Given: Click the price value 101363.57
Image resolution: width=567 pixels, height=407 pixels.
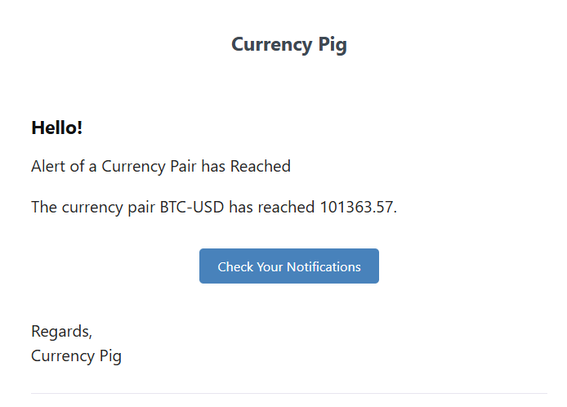Looking at the screenshot, I should 356,207.
